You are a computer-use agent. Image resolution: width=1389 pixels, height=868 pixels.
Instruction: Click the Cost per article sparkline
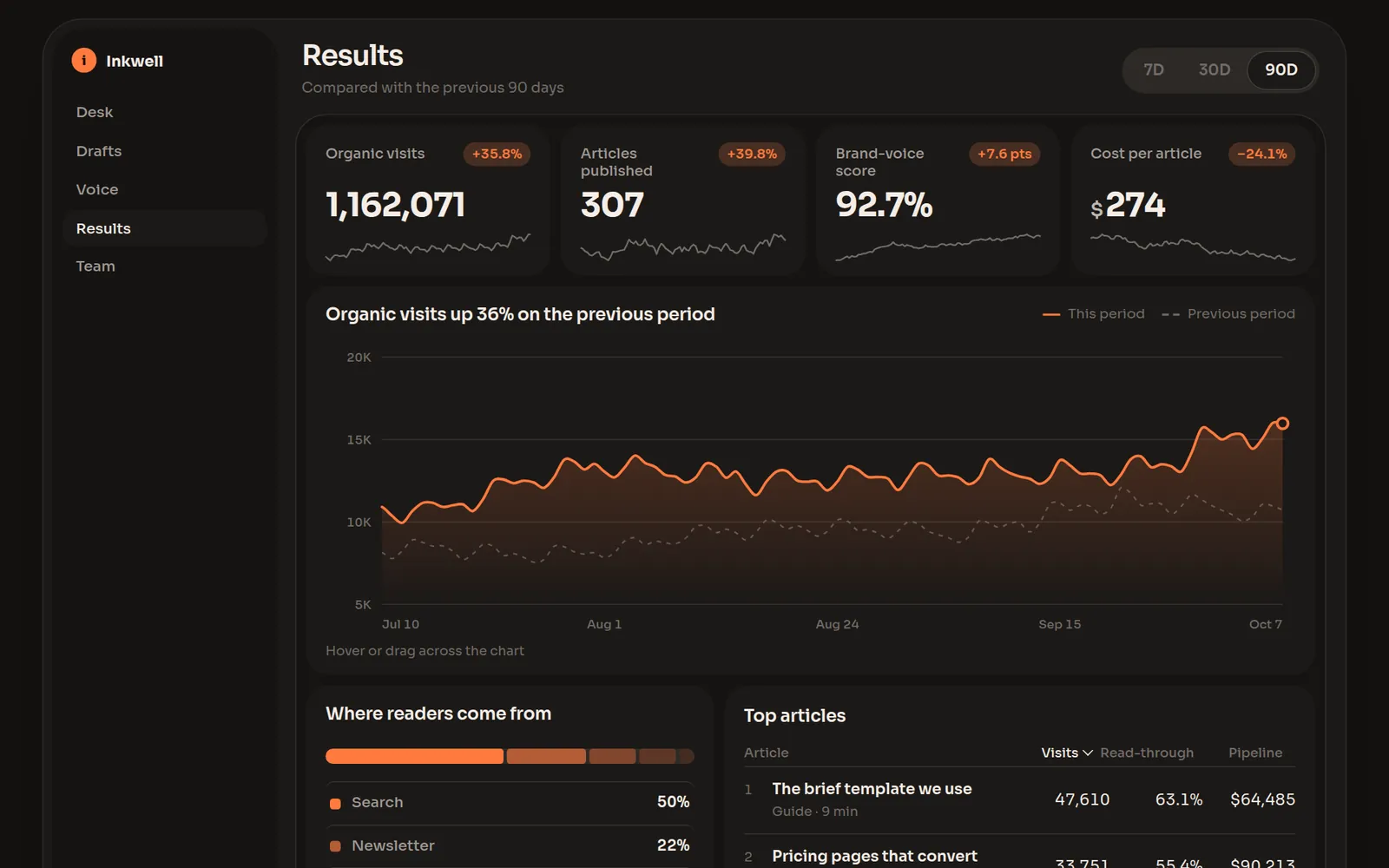(1193, 247)
